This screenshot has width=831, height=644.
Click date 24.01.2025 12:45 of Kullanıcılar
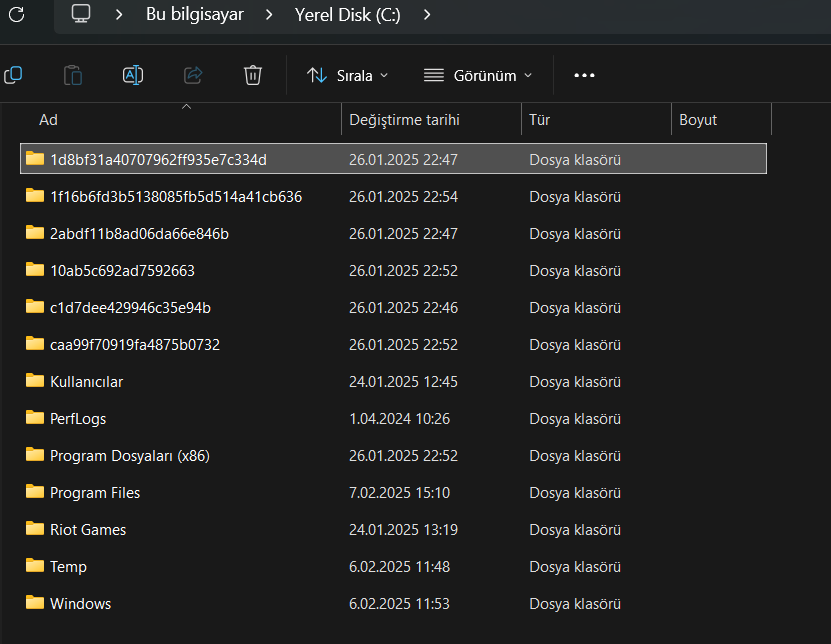pyautogui.click(x=403, y=382)
